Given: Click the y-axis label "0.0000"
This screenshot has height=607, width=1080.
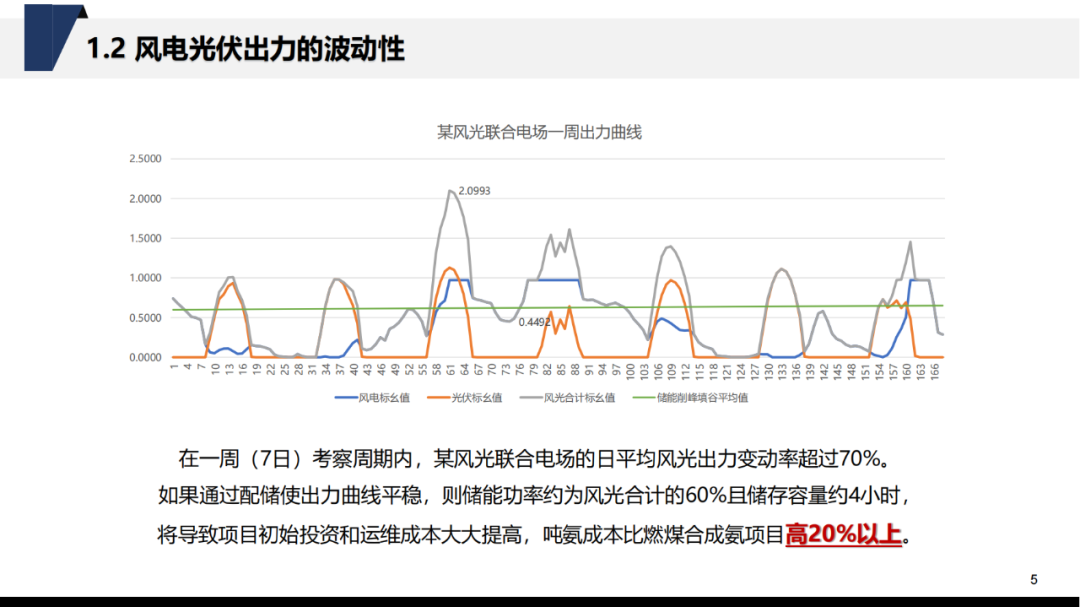Looking at the screenshot, I should [x=145, y=358].
